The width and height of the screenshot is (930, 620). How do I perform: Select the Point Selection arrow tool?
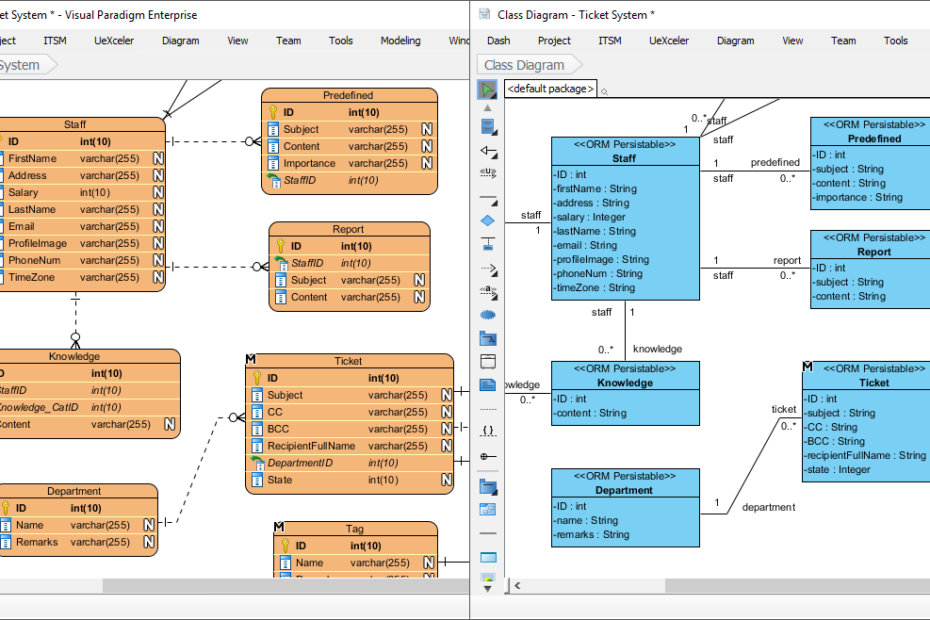[487, 90]
